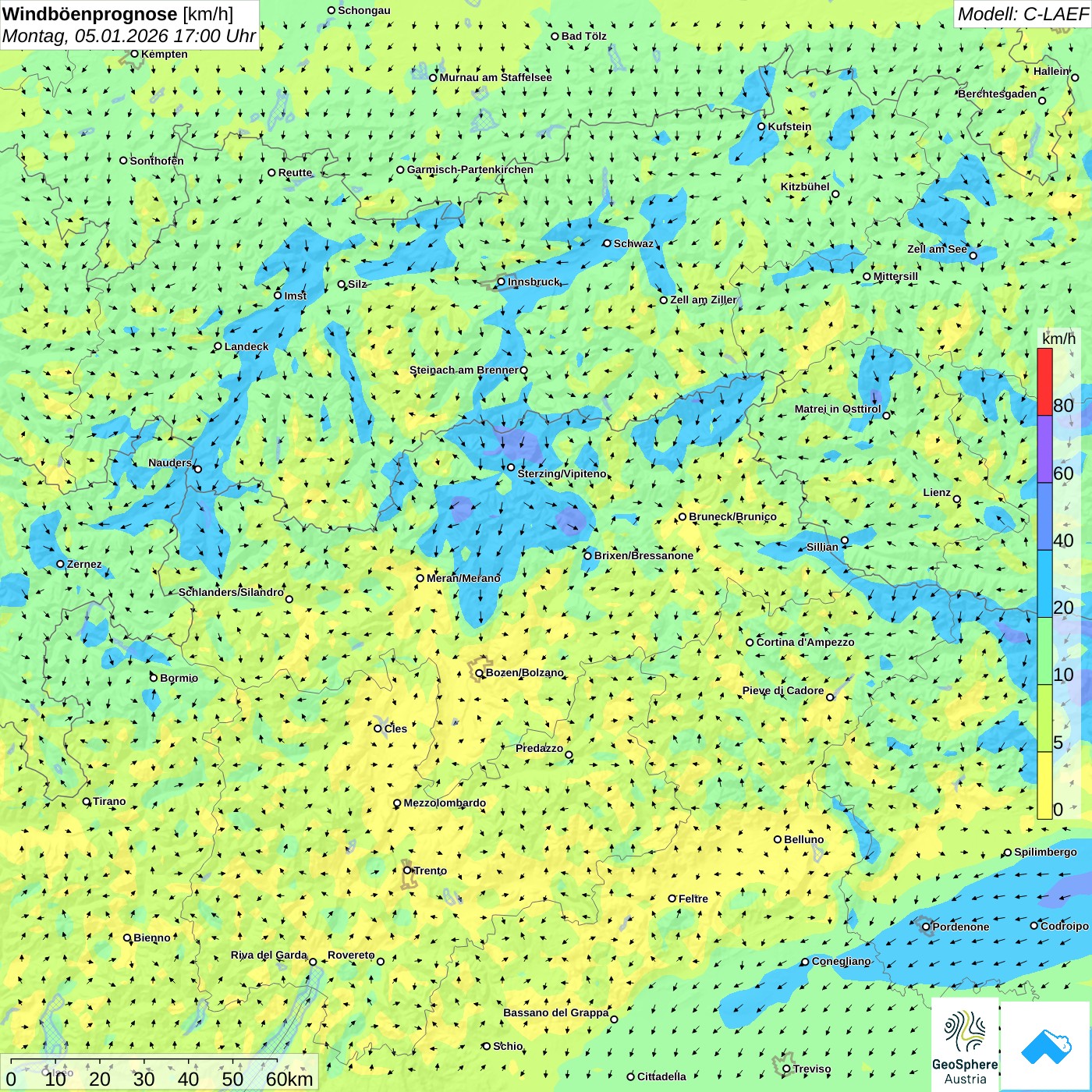This screenshot has width=1092, height=1092.
Task: Select the Zell am See label
Action: click(937, 249)
